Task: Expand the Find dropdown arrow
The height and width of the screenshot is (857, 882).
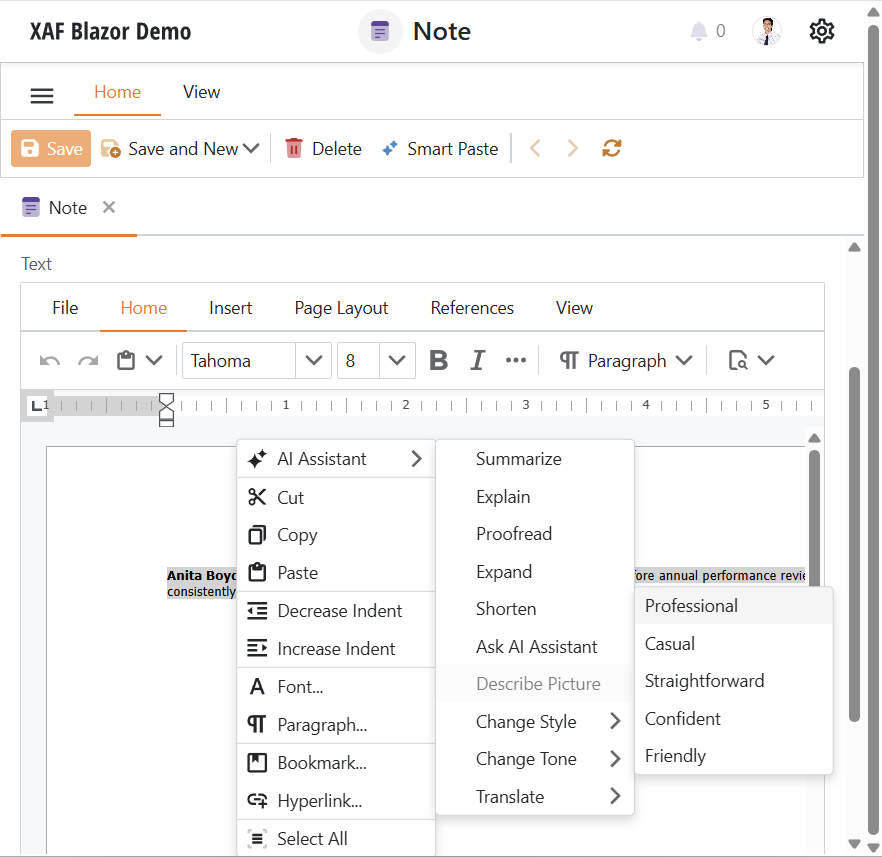Action: coord(766,360)
